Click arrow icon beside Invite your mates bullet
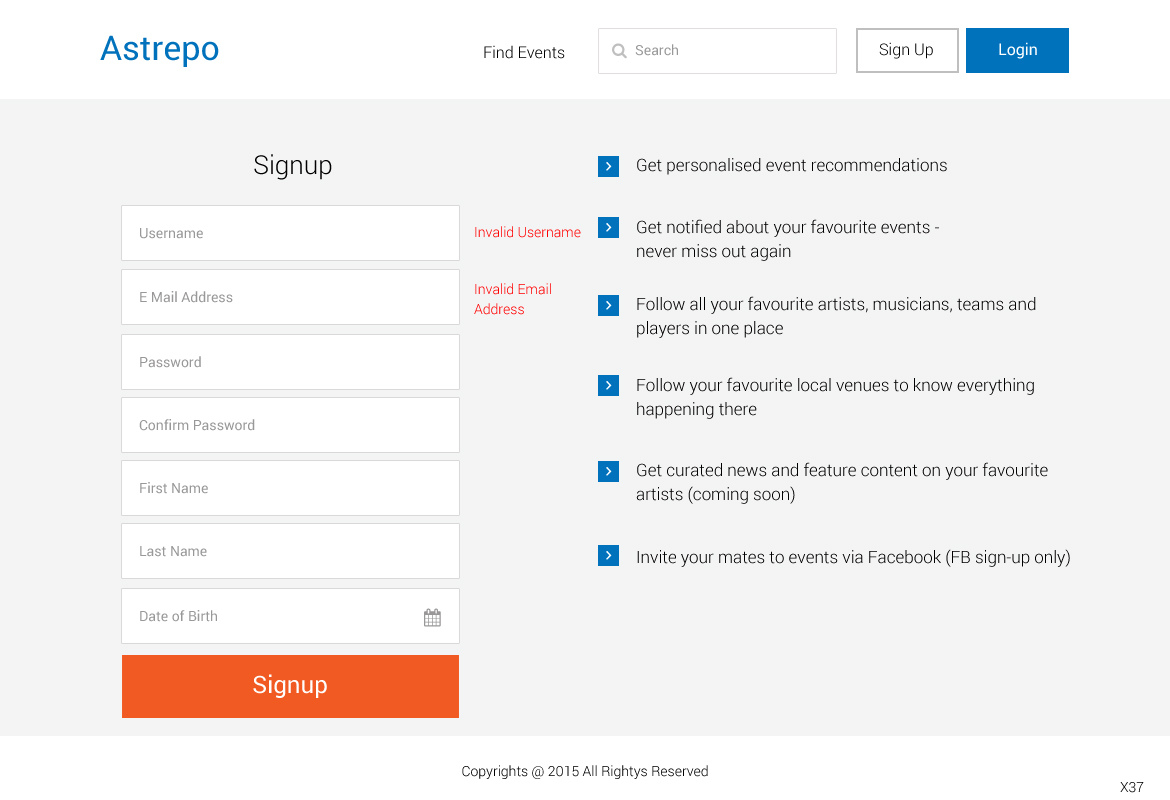 point(608,556)
